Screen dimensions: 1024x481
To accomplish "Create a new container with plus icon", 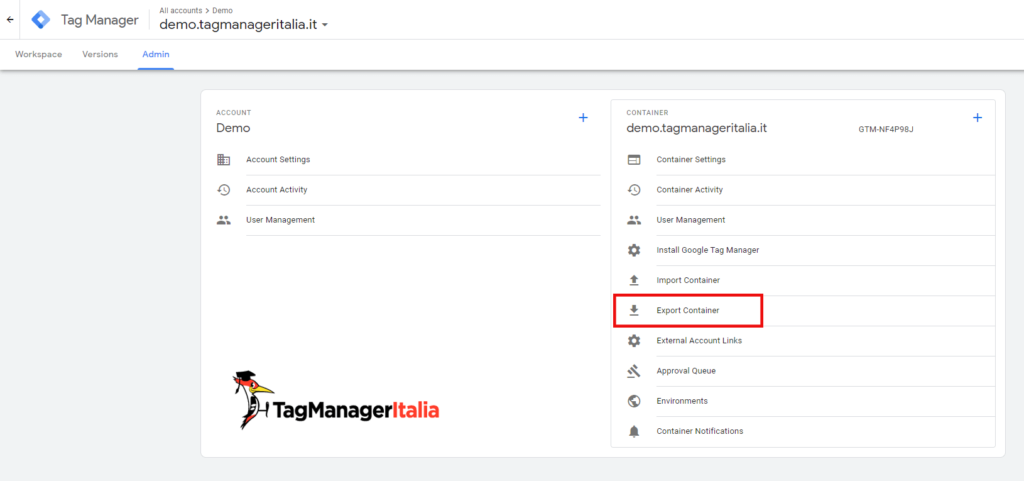I will 978,117.
